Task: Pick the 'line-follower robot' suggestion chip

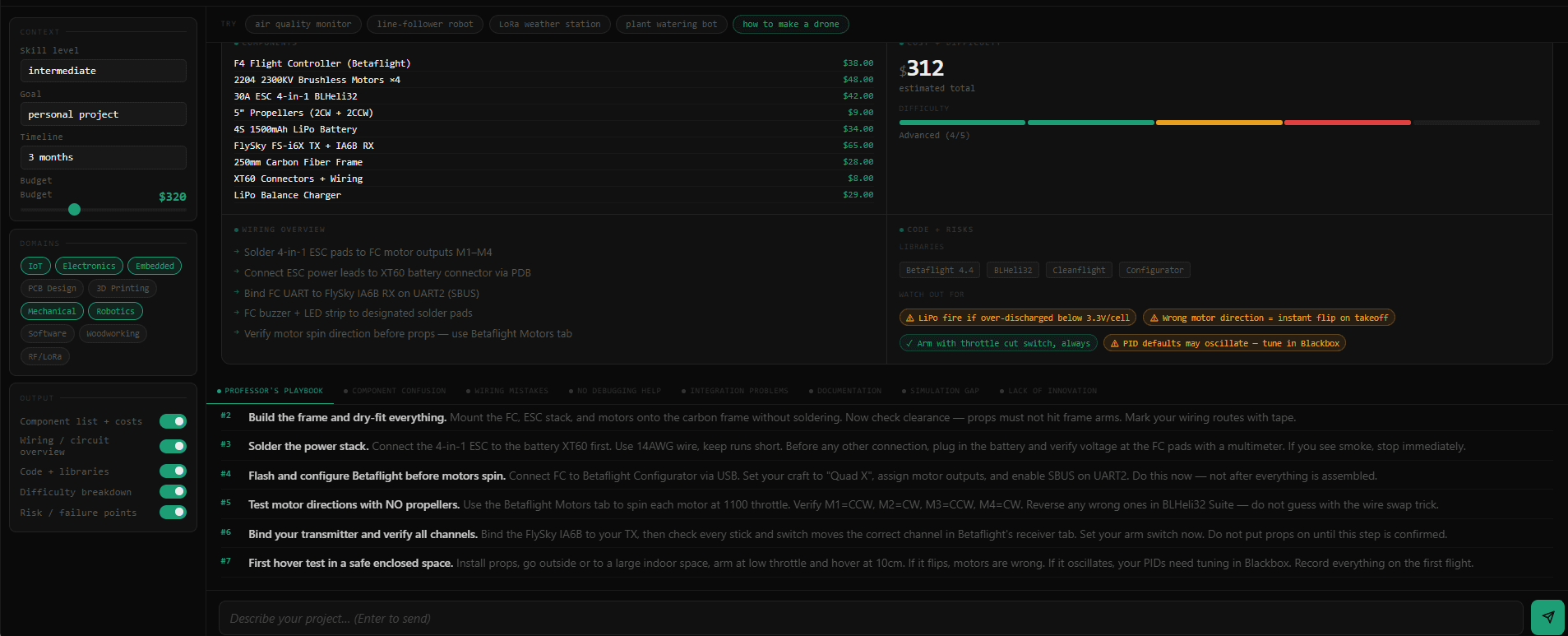Action: pos(425,25)
